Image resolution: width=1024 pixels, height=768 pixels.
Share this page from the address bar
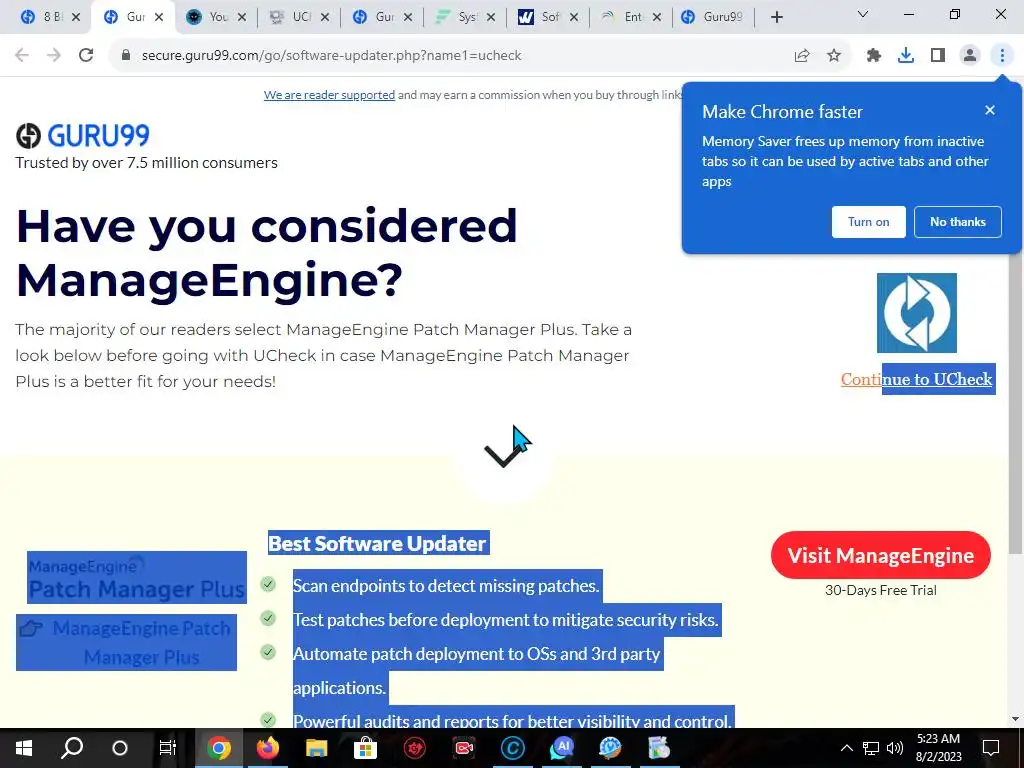[x=802, y=56]
